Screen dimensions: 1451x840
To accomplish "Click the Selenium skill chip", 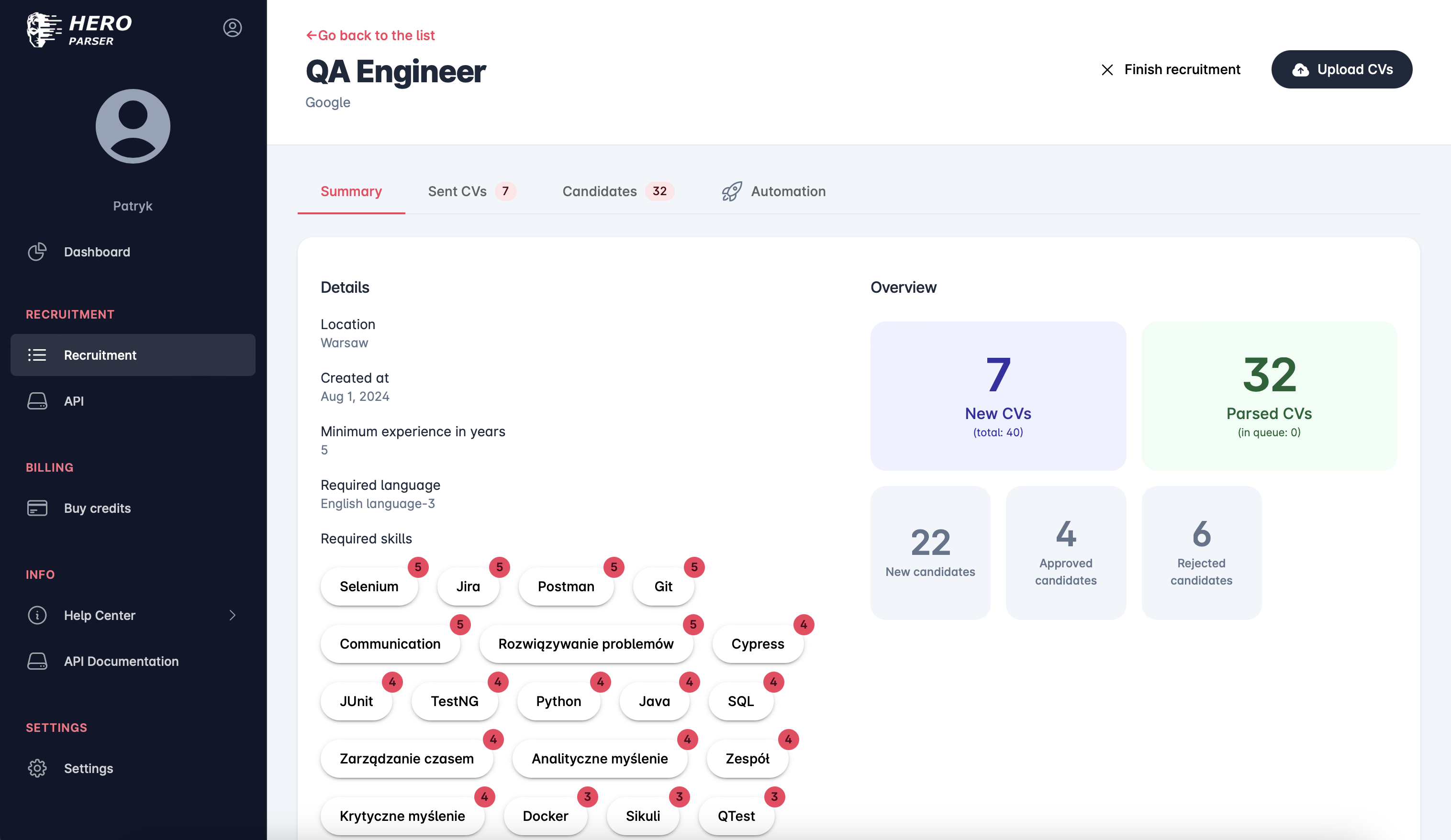I will (x=368, y=586).
